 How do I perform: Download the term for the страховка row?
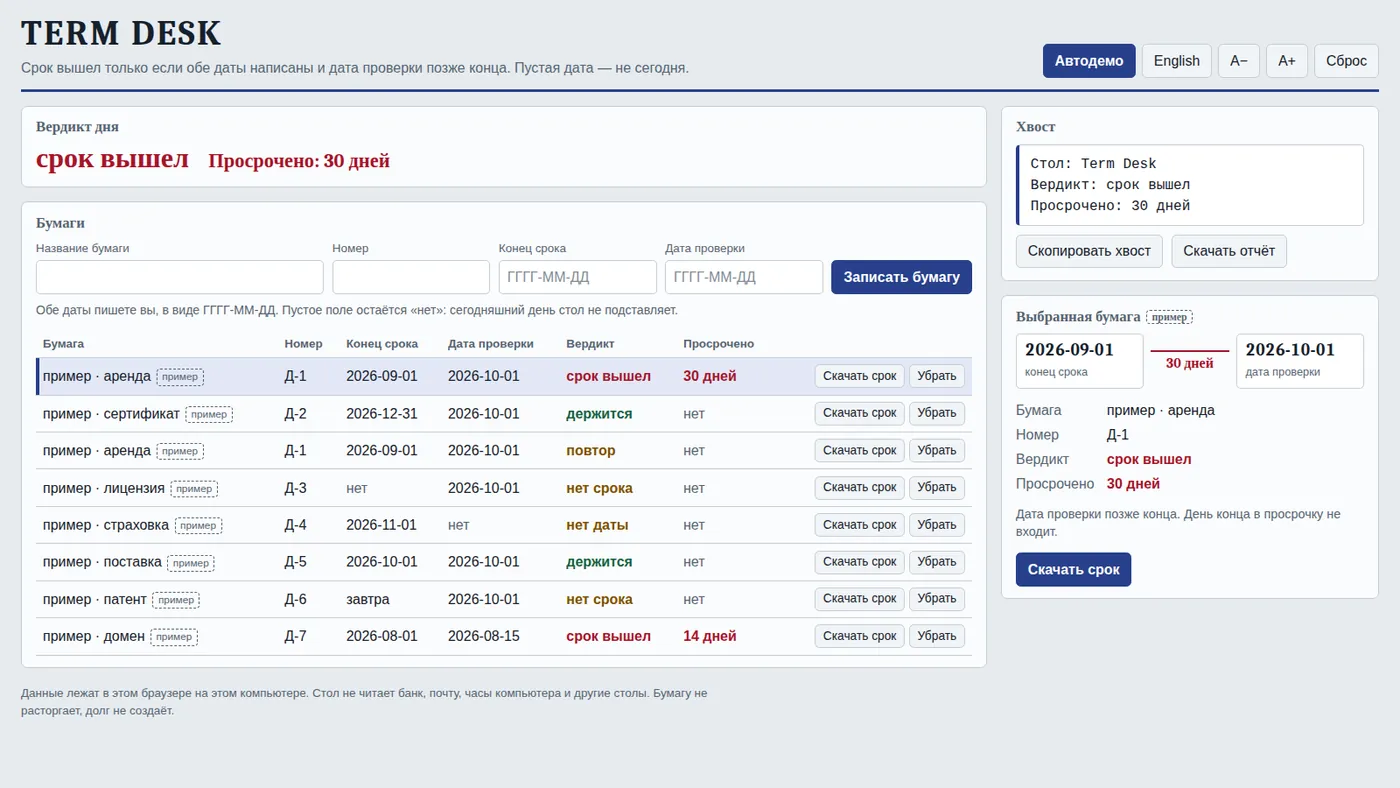pos(860,525)
